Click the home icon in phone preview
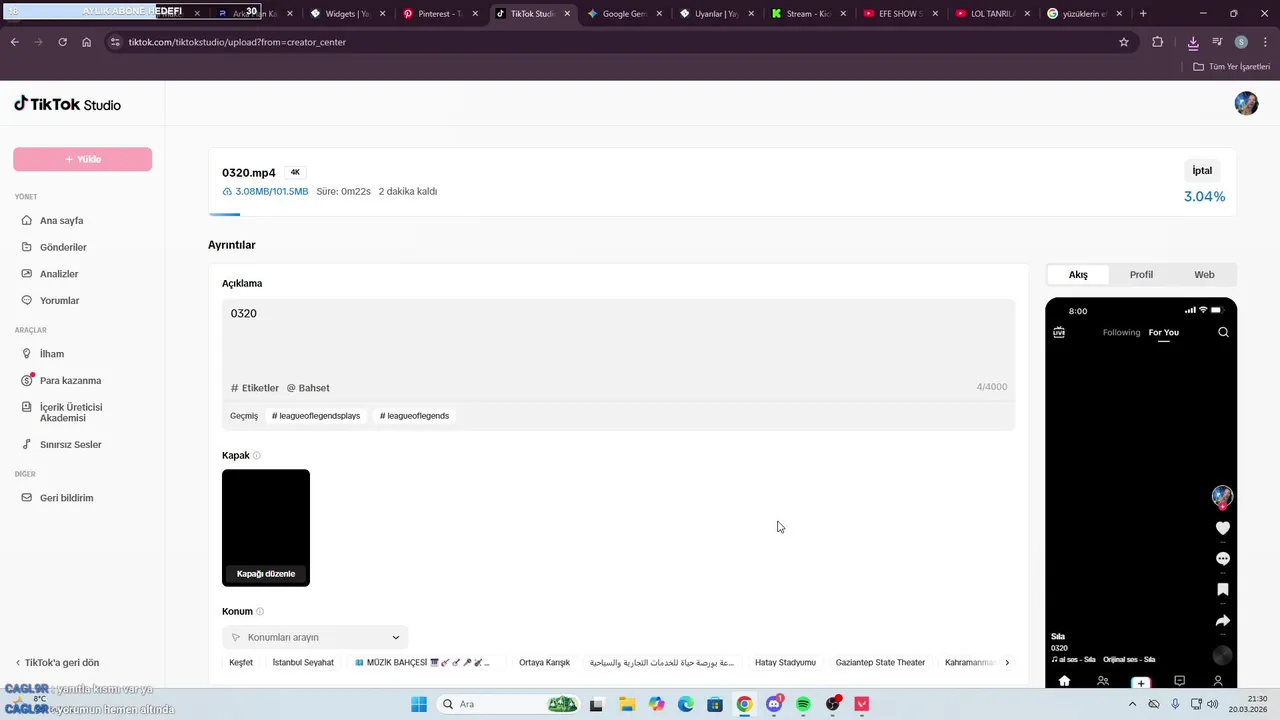The image size is (1280, 720). click(1064, 681)
